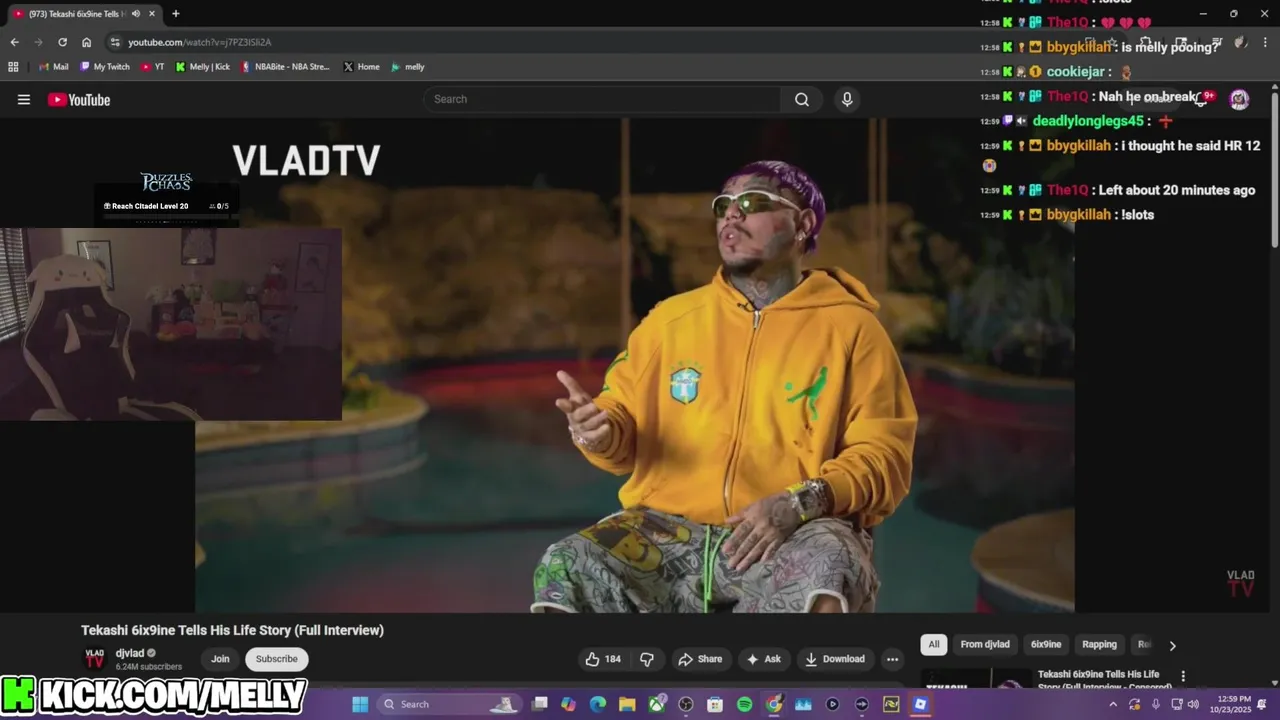
Task: Click the main video player
Action: click(635, 365)
